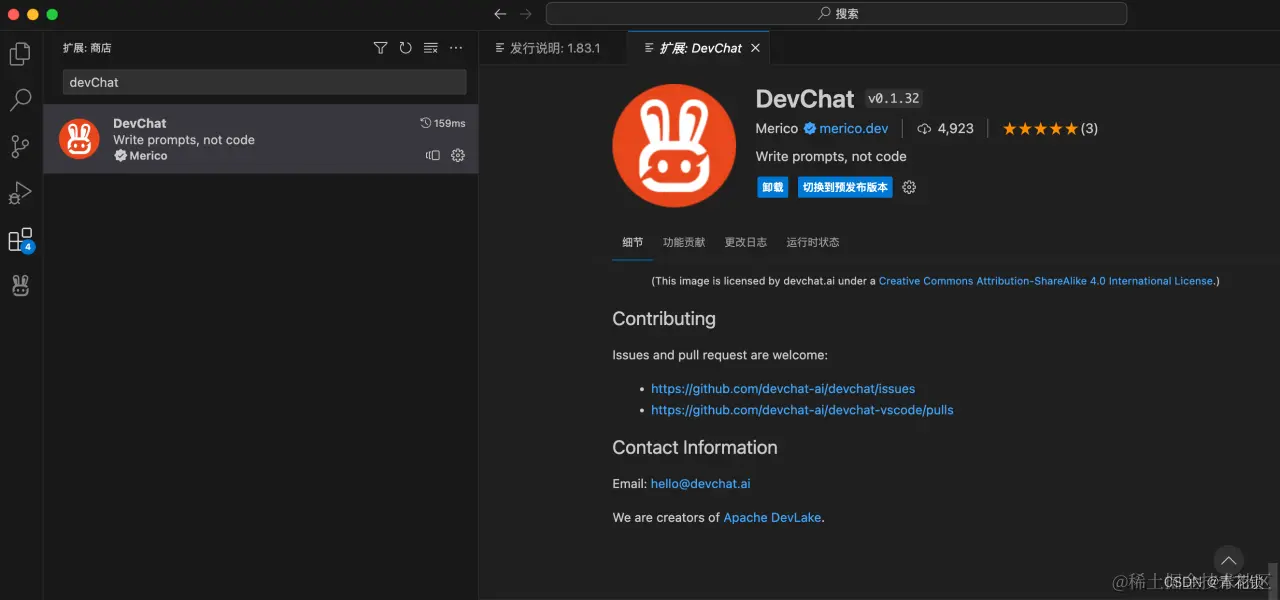Click the scroll-to-top arrow button
This screenshot has height=600, width=1280.
[1228, 561]
